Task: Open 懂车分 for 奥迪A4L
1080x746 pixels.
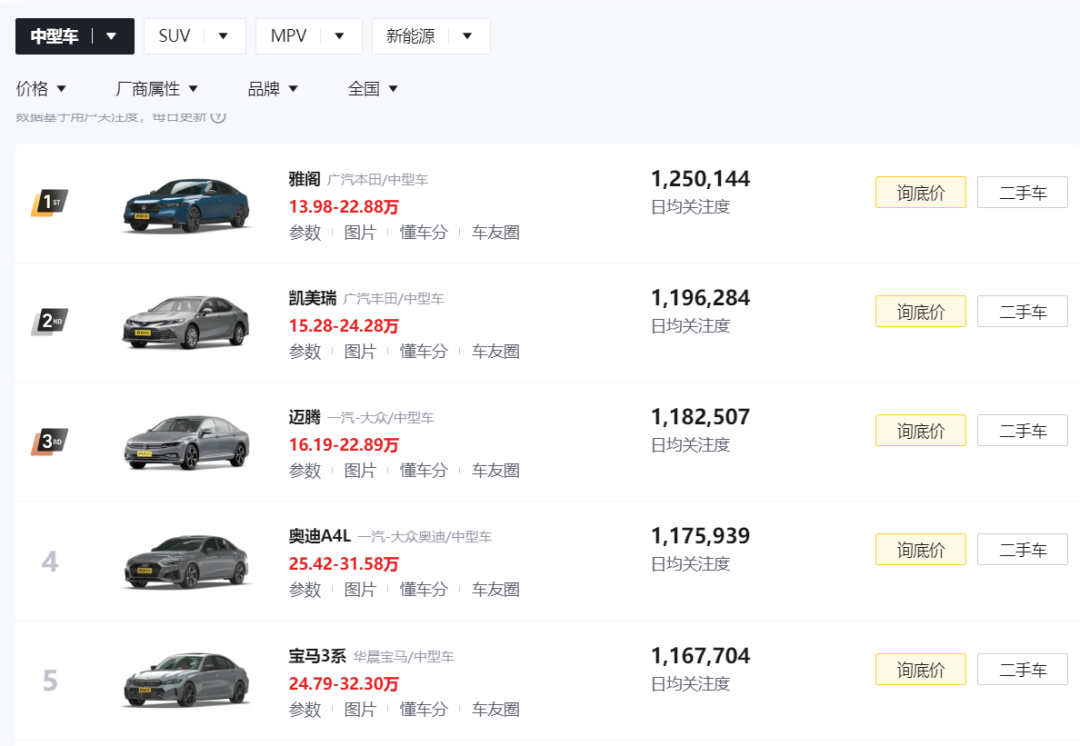Action: (424, 590)
